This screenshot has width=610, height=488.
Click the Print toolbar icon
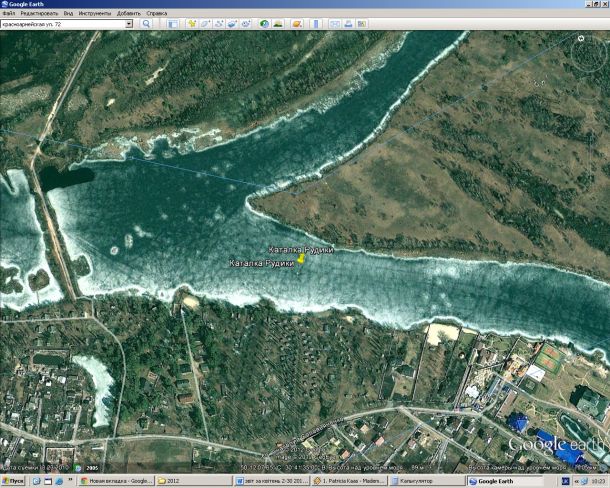(x=346, y=23)
